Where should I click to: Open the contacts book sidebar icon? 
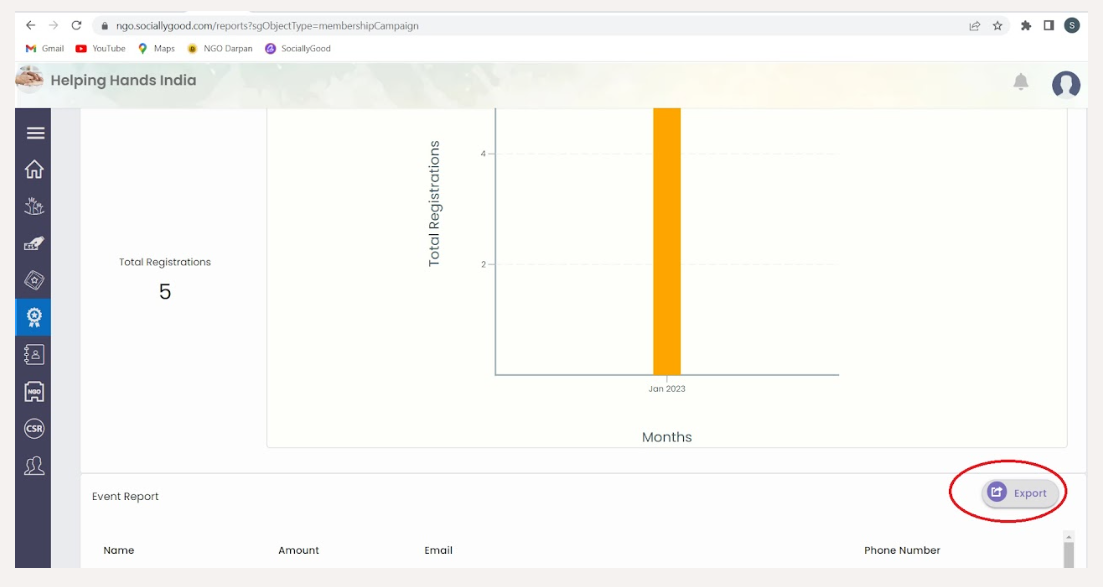coord(34,354)
